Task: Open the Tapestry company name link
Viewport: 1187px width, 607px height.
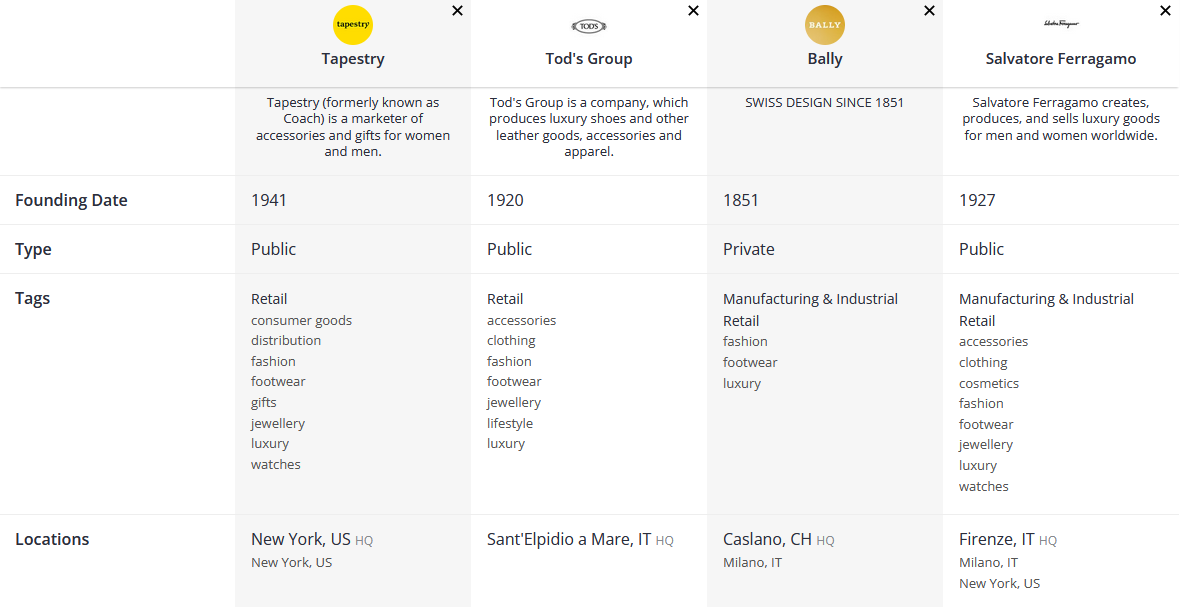Action: 353,59
